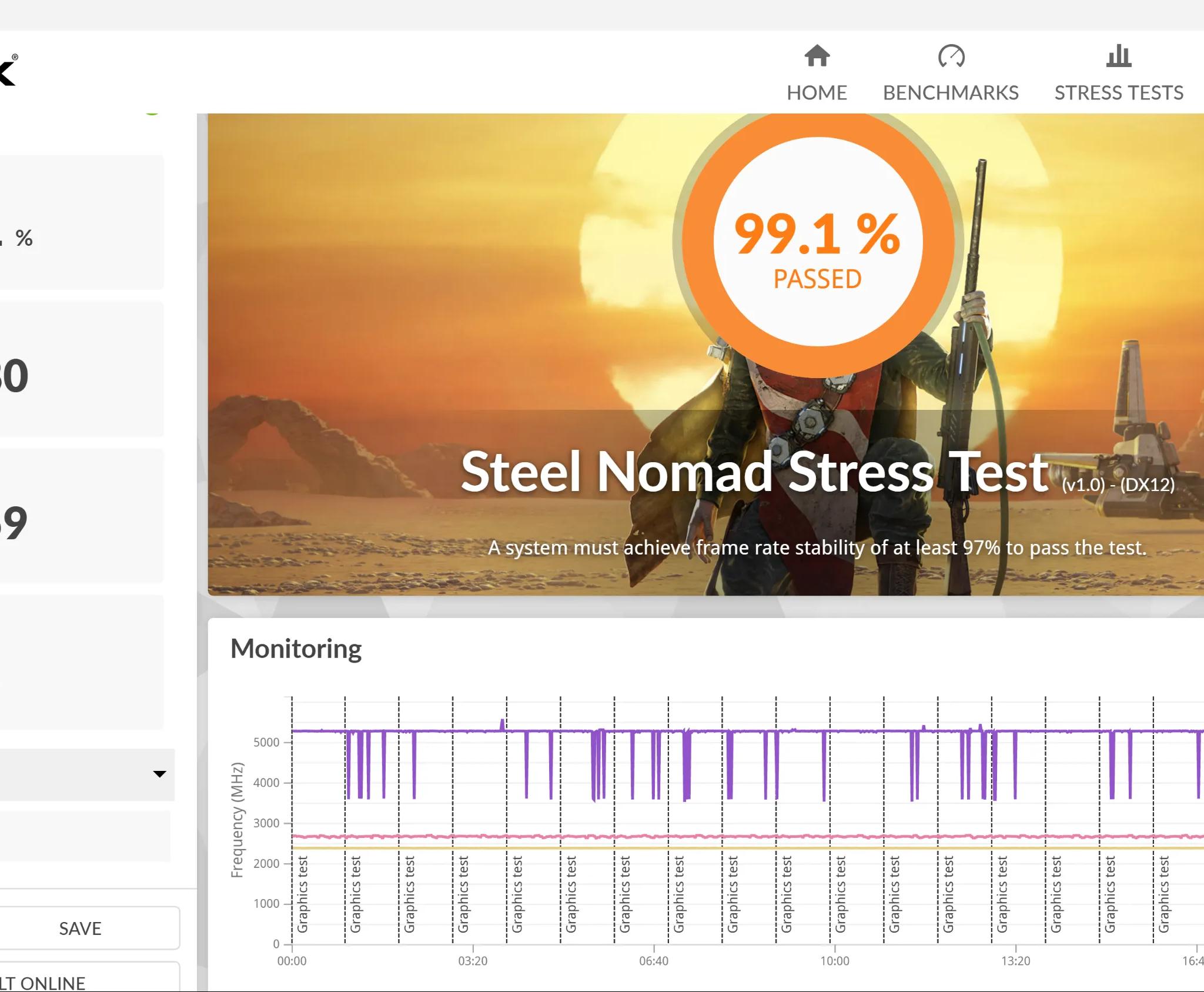Click the 1000 value on the frequency axis
Image resolution: width=1204 pixels, height=992 pixels.
pos(266,904)
